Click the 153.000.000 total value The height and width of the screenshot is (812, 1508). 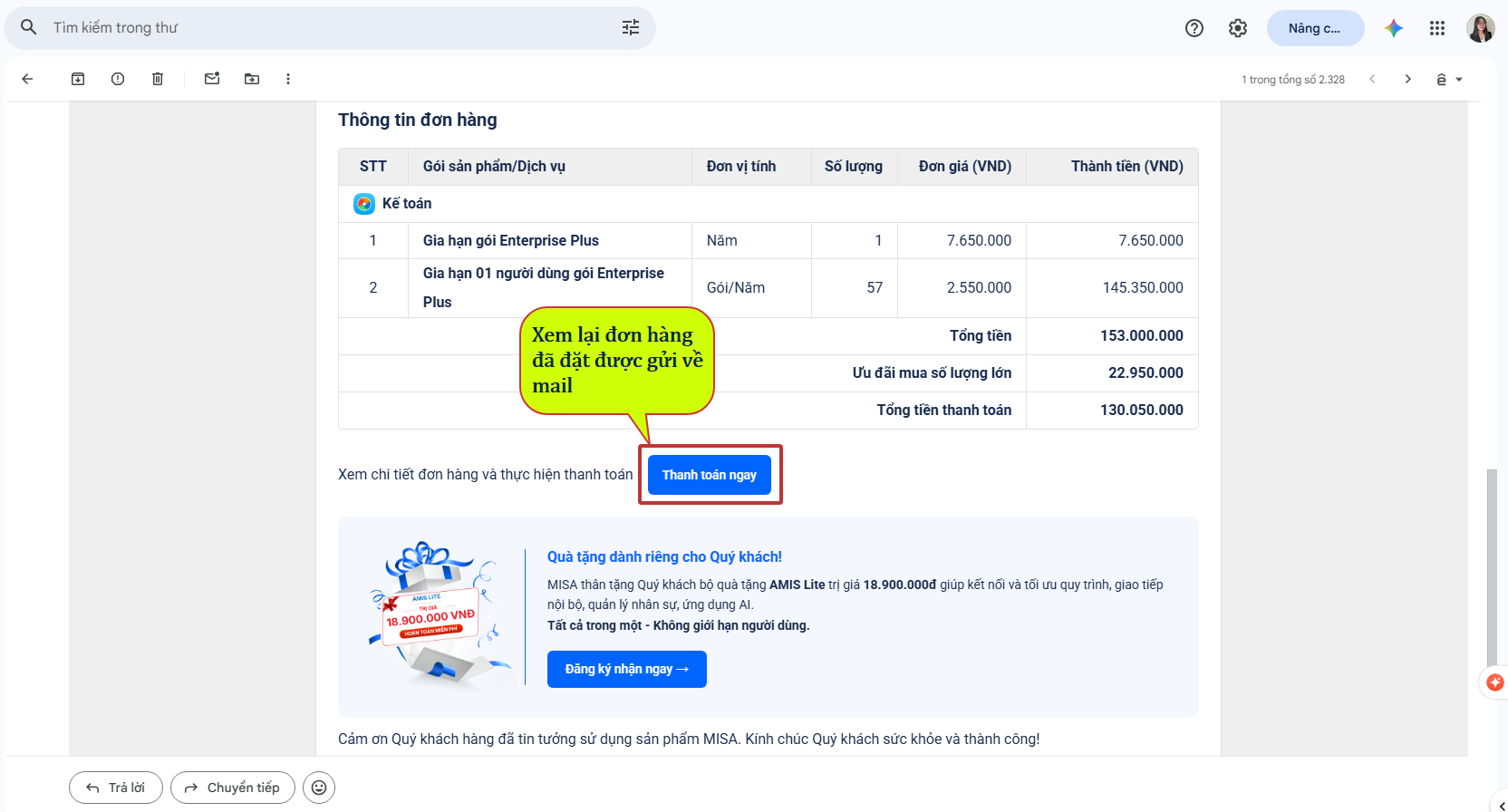point(1142,335)
